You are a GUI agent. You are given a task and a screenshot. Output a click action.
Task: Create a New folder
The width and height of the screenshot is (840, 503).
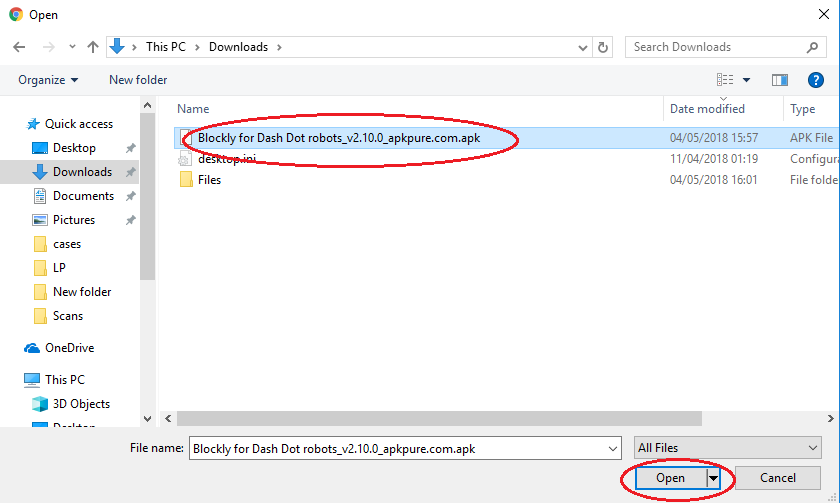coord(138,80)
